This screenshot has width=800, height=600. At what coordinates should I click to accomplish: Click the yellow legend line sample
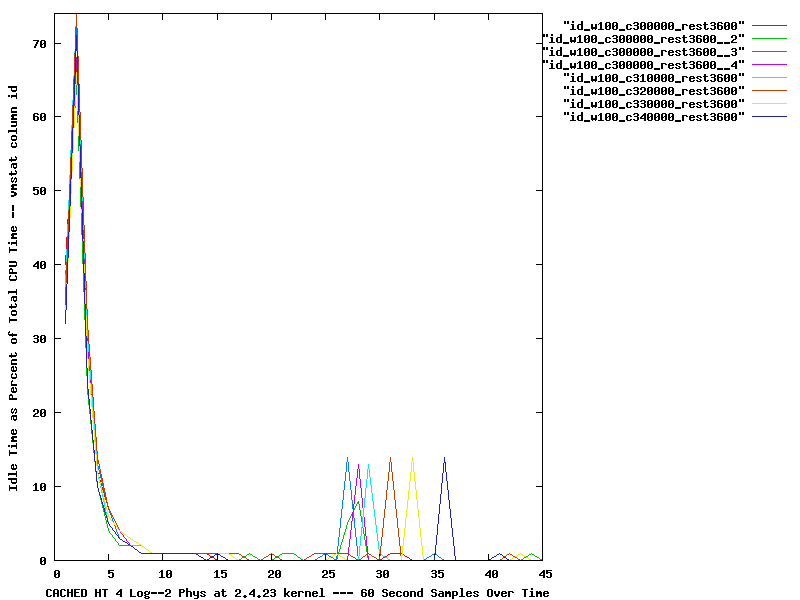[x=769, y=104]
